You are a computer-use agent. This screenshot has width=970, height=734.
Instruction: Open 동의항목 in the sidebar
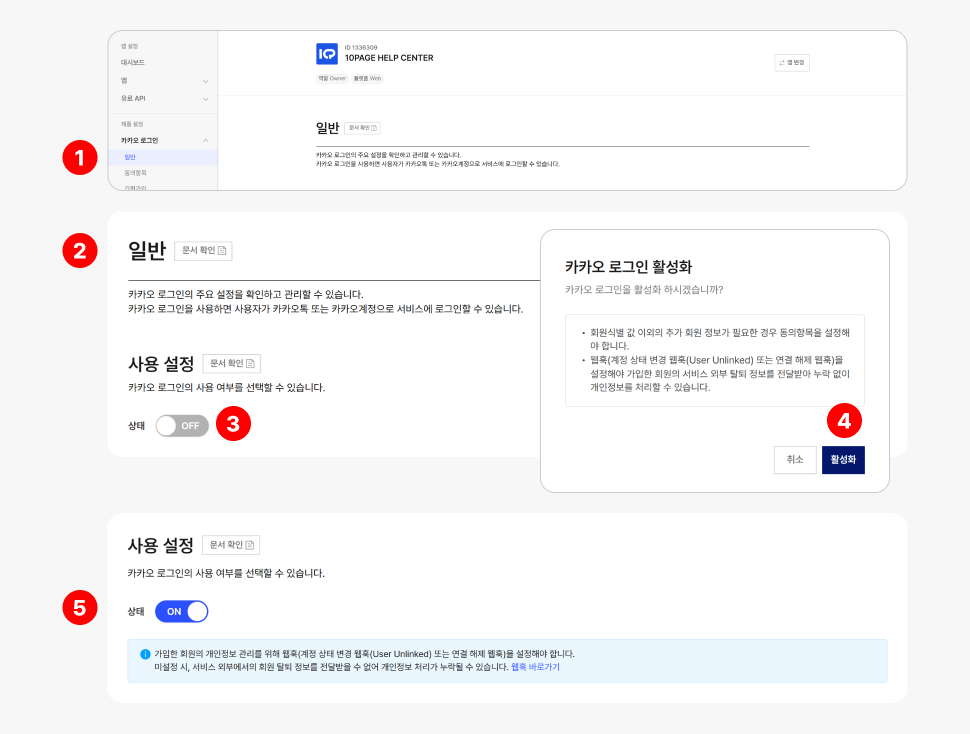click(135, 173)
